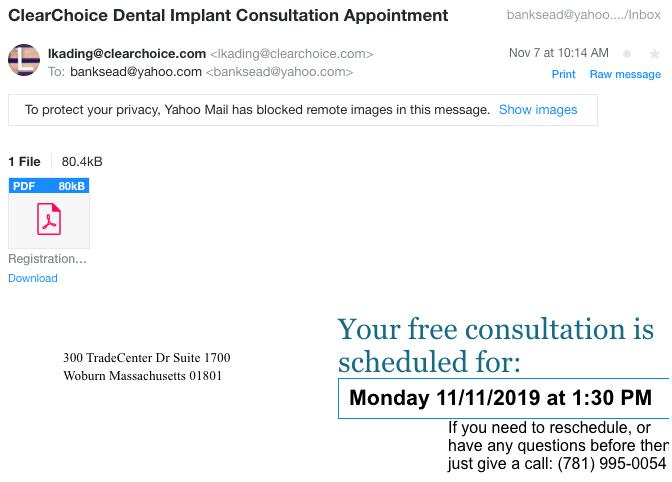Toggle the unread dot indicator
The image size is (672, 482).
click(627, 54)
